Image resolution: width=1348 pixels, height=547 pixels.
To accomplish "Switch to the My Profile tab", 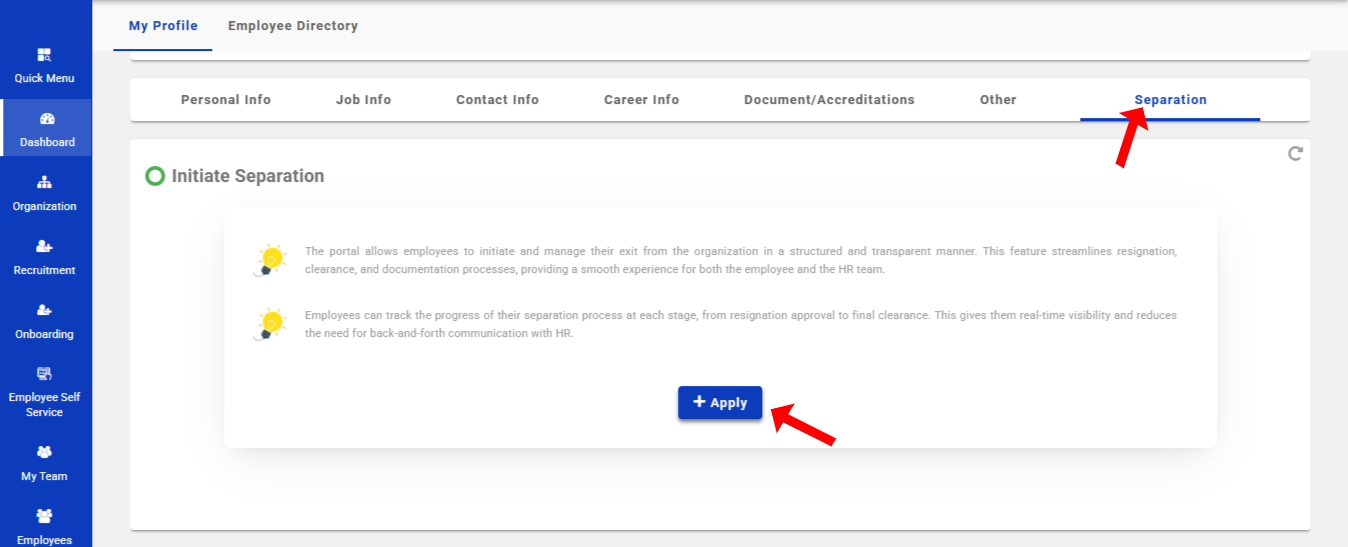I will pyautogui.click(x=163, y=26).
